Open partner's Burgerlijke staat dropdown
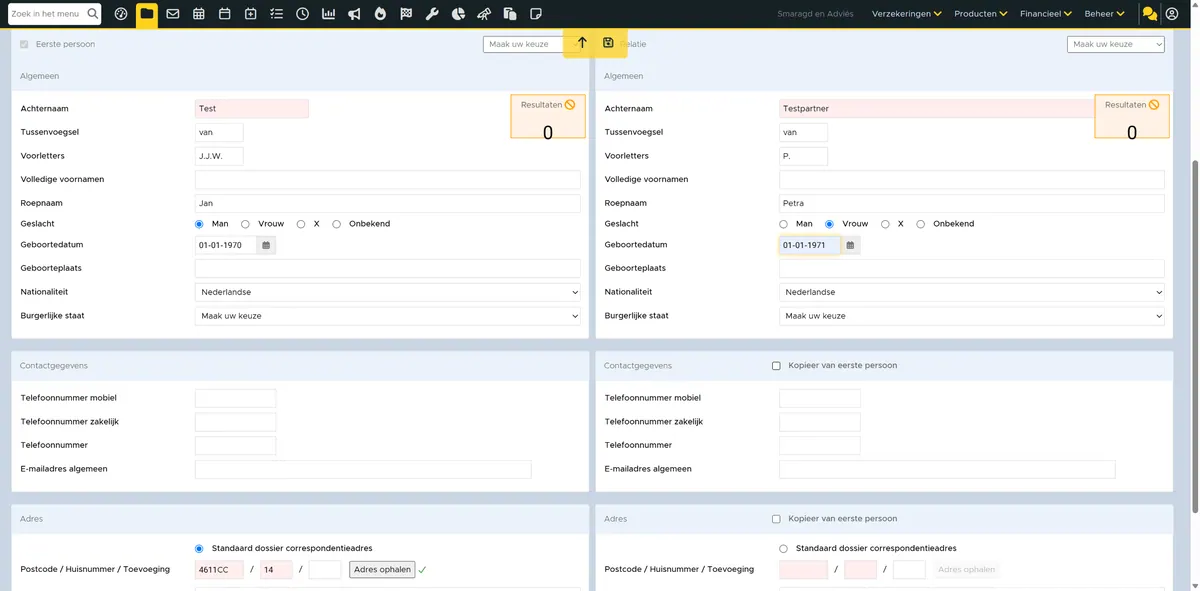This screenshot has width=1200, height=591. click(972, 316)
